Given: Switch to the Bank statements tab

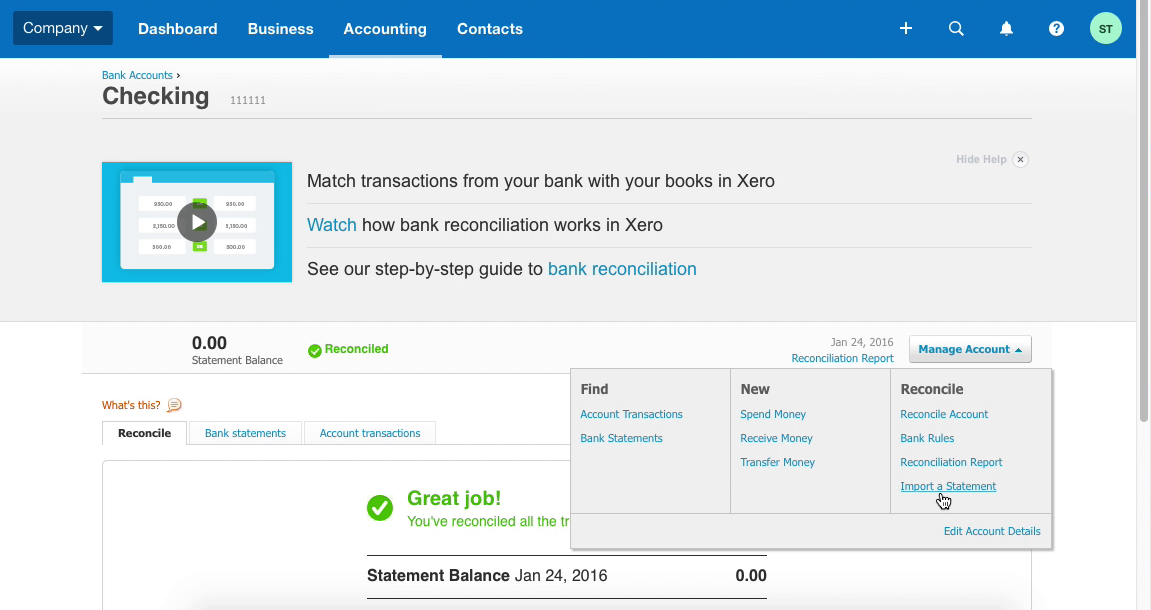Looking at the screenshot, I should tap(245, 433).
